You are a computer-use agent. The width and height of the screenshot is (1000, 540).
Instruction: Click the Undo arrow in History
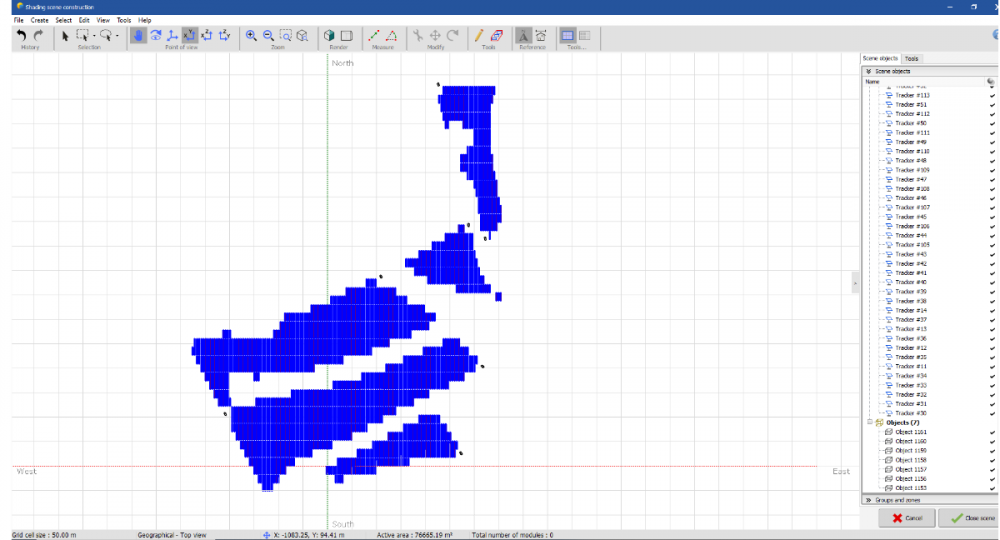[x=22, y=35]
